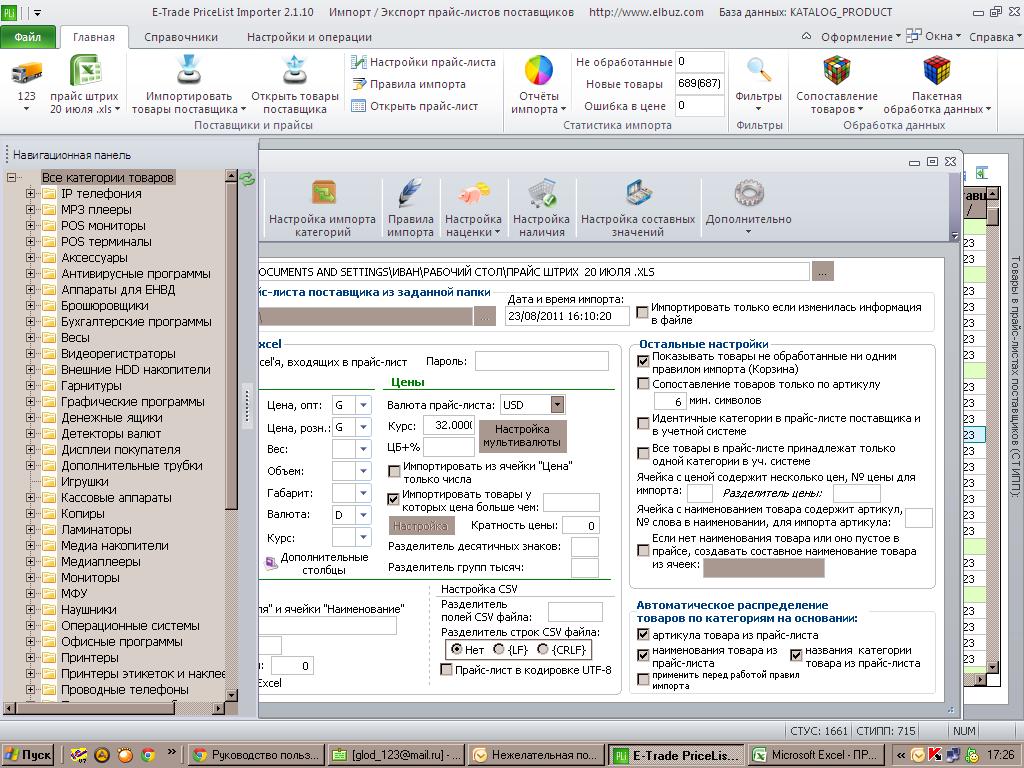1024x768 pixels.
Task: Toggle 'Импортировать из ячейки Цена' checkbox
Action: point(394,471)
